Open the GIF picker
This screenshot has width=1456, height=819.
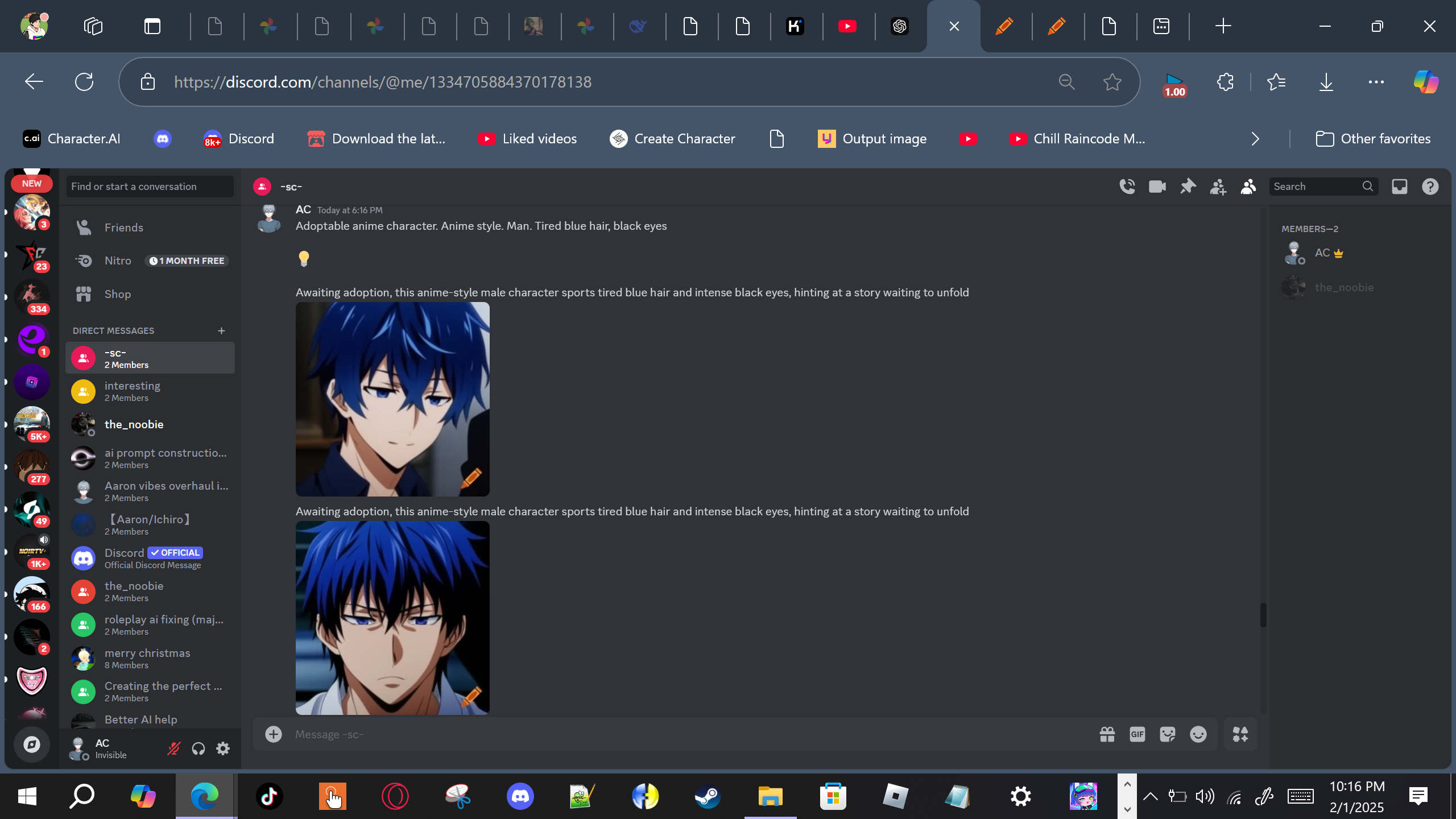tap(1137, 734)
